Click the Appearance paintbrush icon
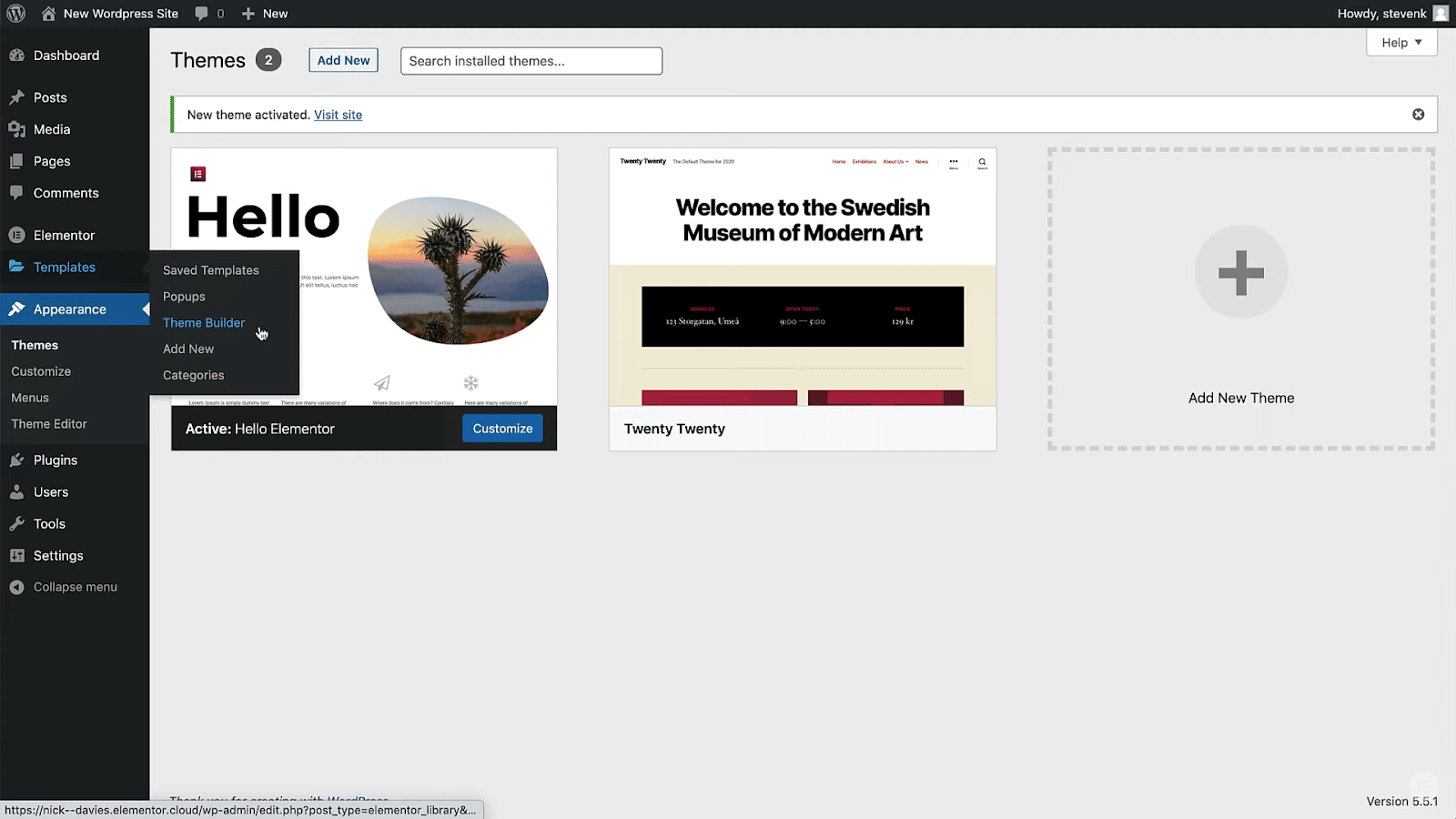 (x=16, y=309)
